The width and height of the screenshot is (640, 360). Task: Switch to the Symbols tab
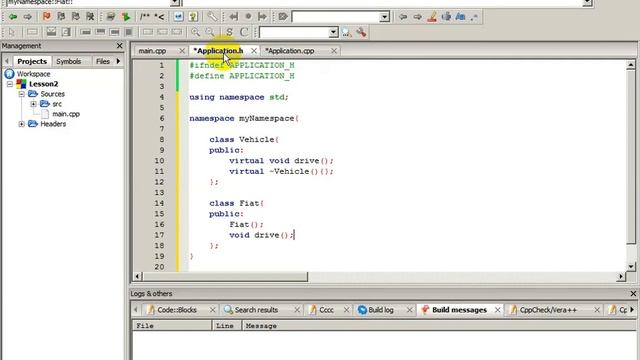pos(69,61)
